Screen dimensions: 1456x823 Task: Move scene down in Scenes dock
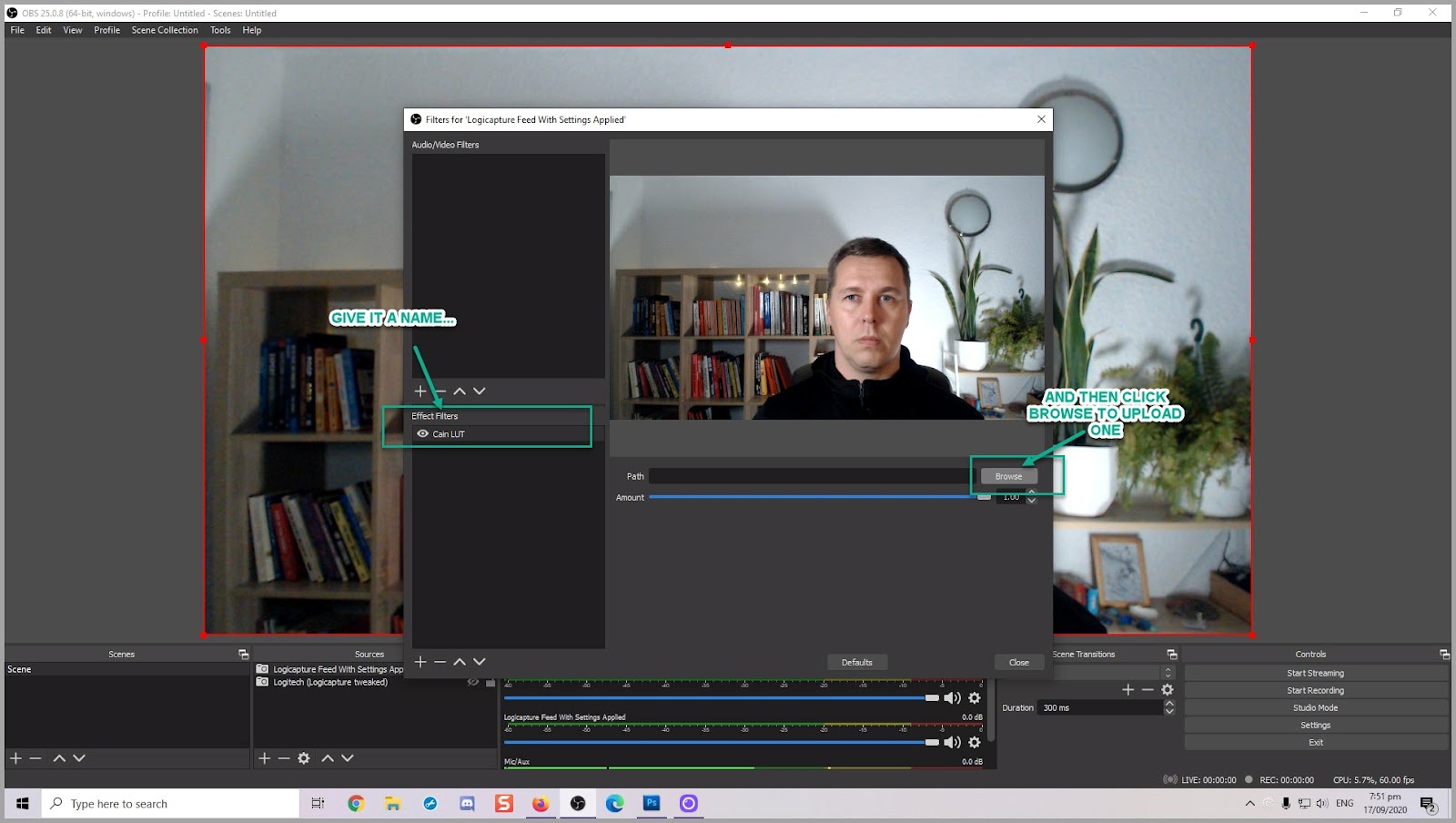click(79, 758)
